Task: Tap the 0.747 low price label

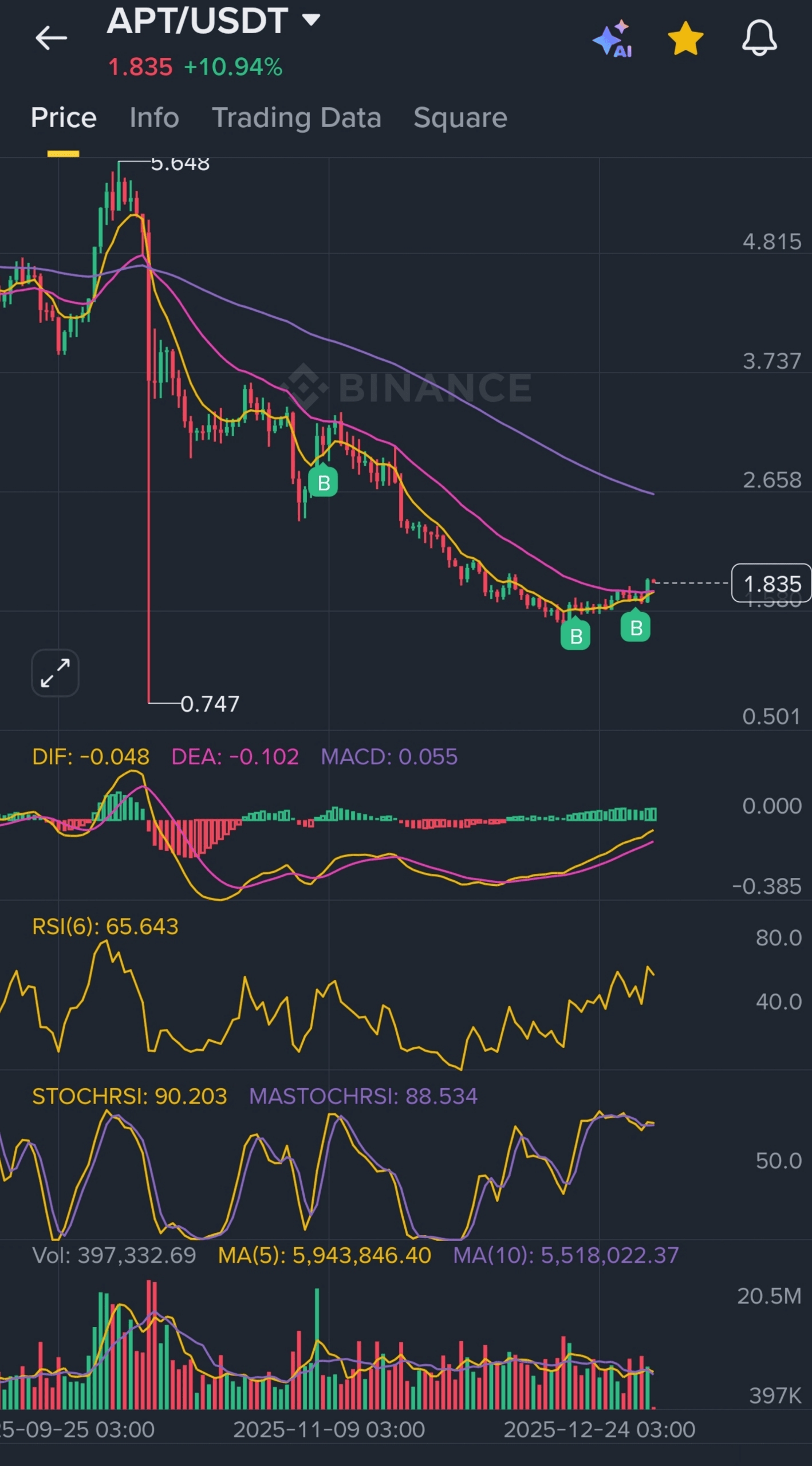Action: point(210,704)
